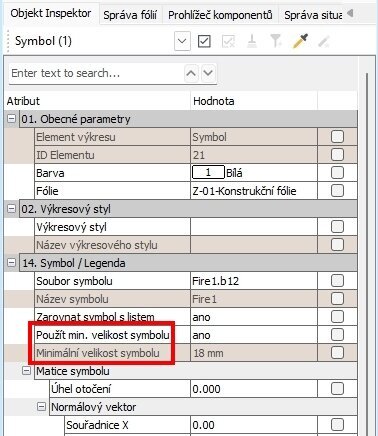Click the greyed deselect checkmark icon
Viewport: 378px width, 436px height.
pyautogui.click(x=228, y=42)
